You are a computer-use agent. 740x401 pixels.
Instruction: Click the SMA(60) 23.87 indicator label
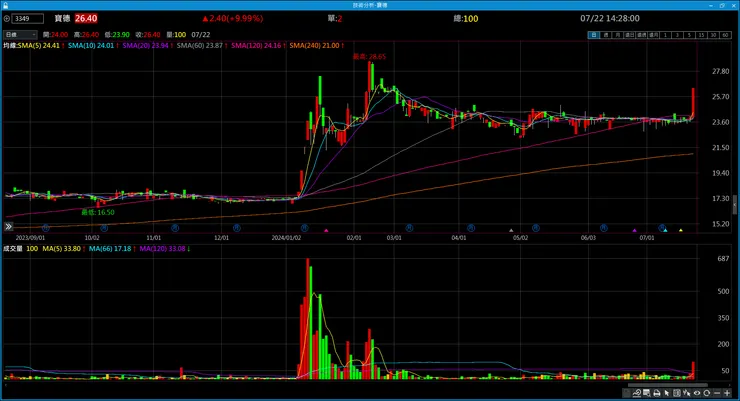coord(202,45)
